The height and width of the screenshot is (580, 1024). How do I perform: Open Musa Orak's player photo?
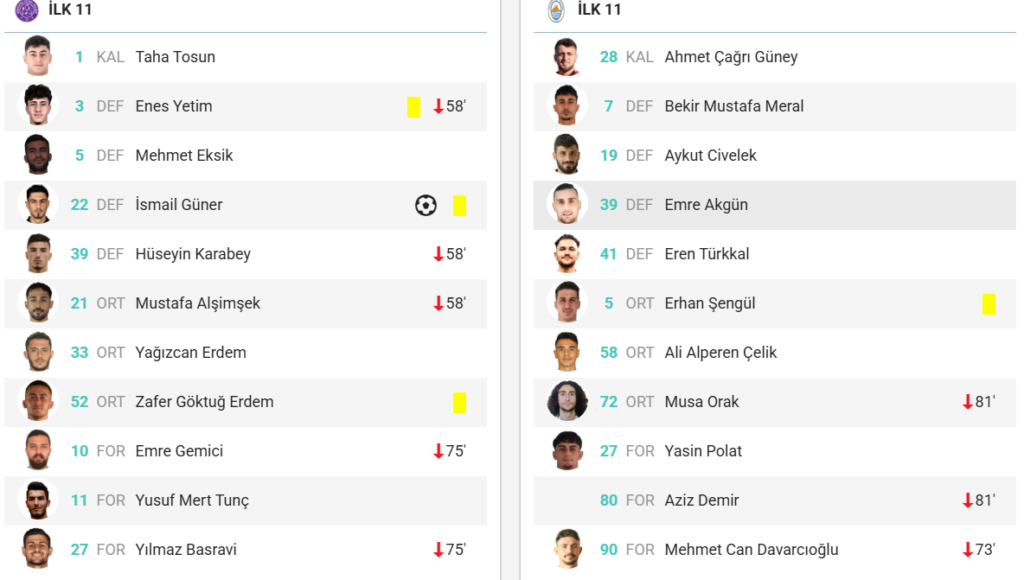point(567,401)
